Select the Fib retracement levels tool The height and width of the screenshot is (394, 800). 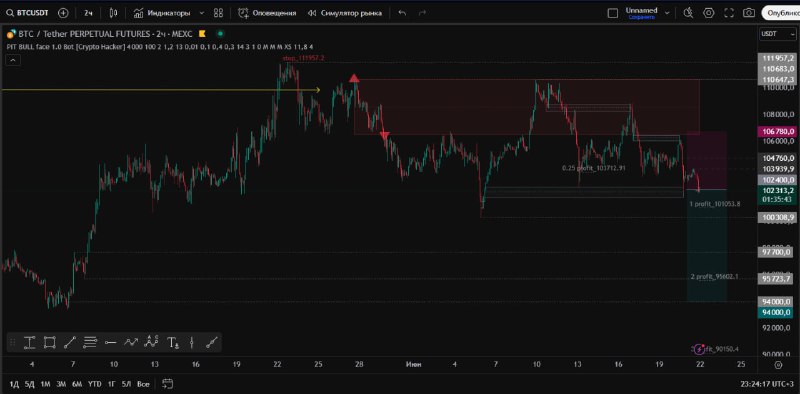pyautogui.click(x=90, y=342)
